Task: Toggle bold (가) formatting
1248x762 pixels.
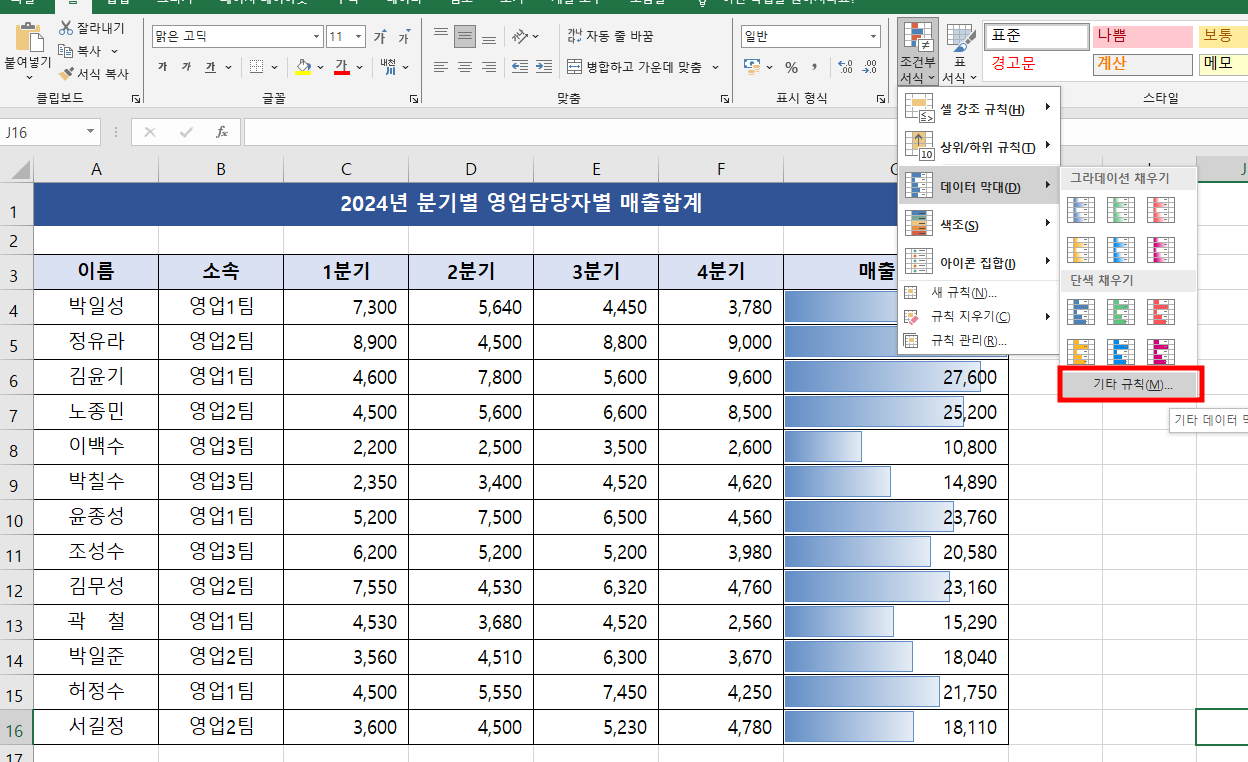Action: click(x=162, y=67)
